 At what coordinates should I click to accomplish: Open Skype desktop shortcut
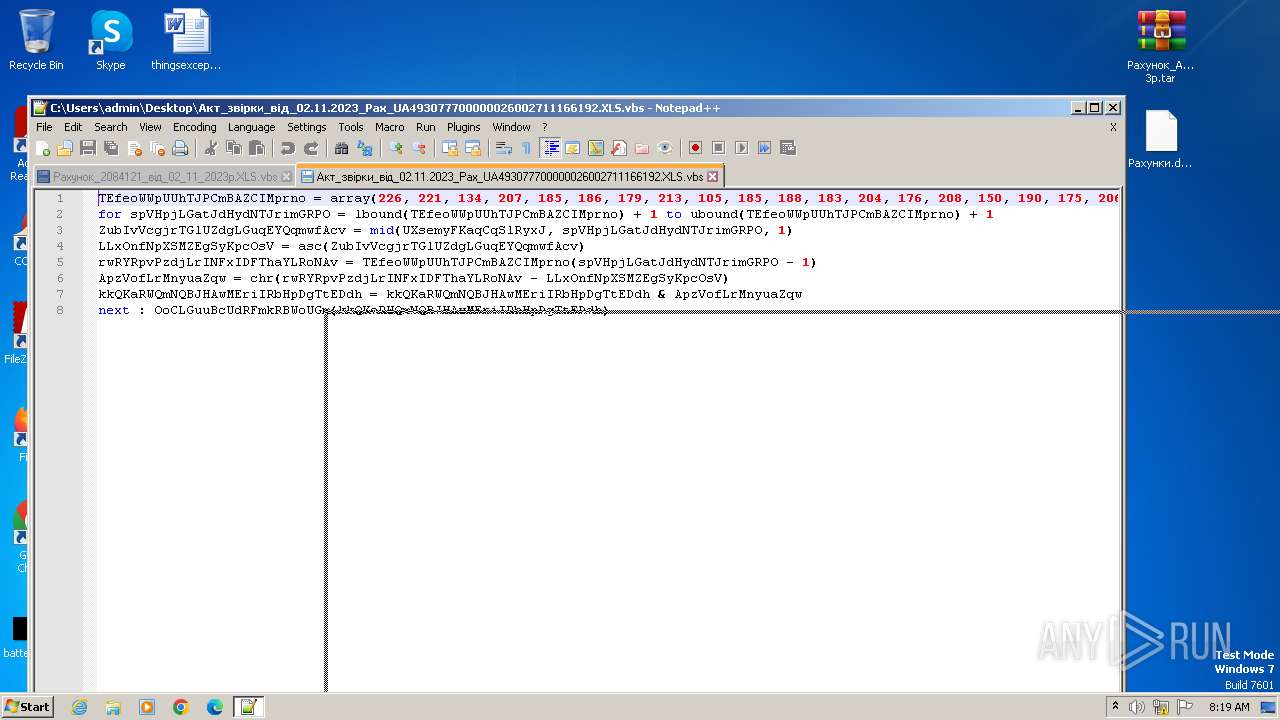pyautogui.click(x=110, y=40)
